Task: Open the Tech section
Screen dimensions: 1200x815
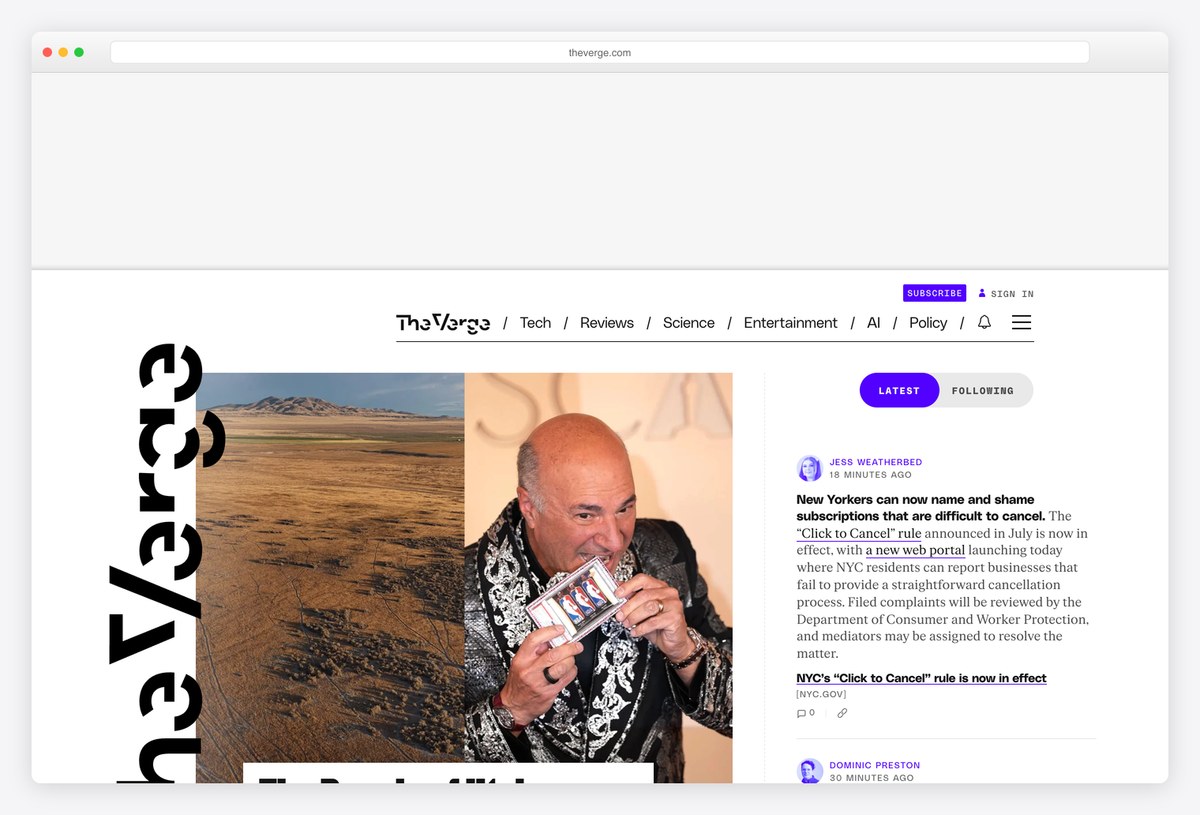Action: point(535,322)
